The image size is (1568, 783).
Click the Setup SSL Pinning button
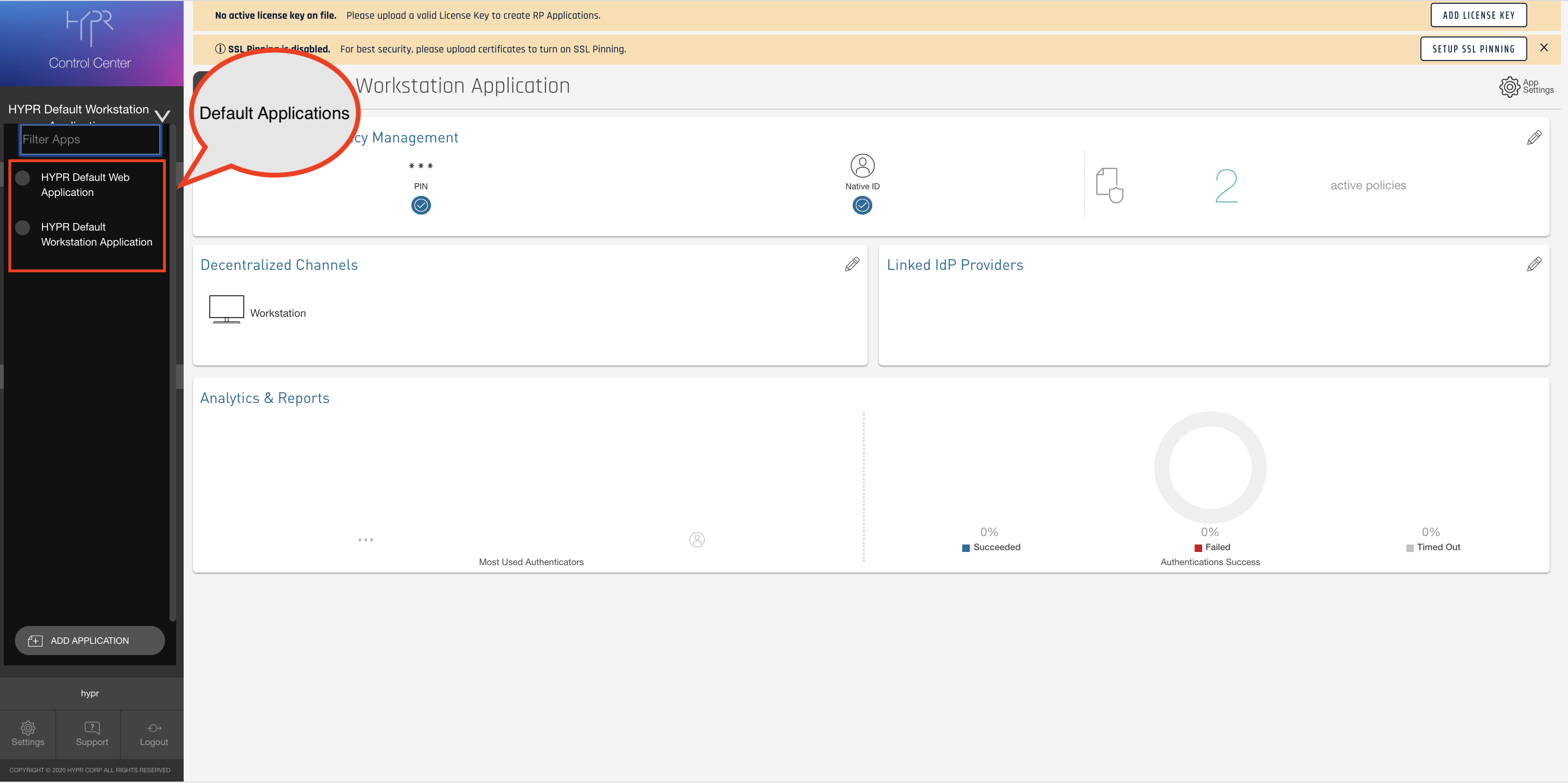point(1473,49)
